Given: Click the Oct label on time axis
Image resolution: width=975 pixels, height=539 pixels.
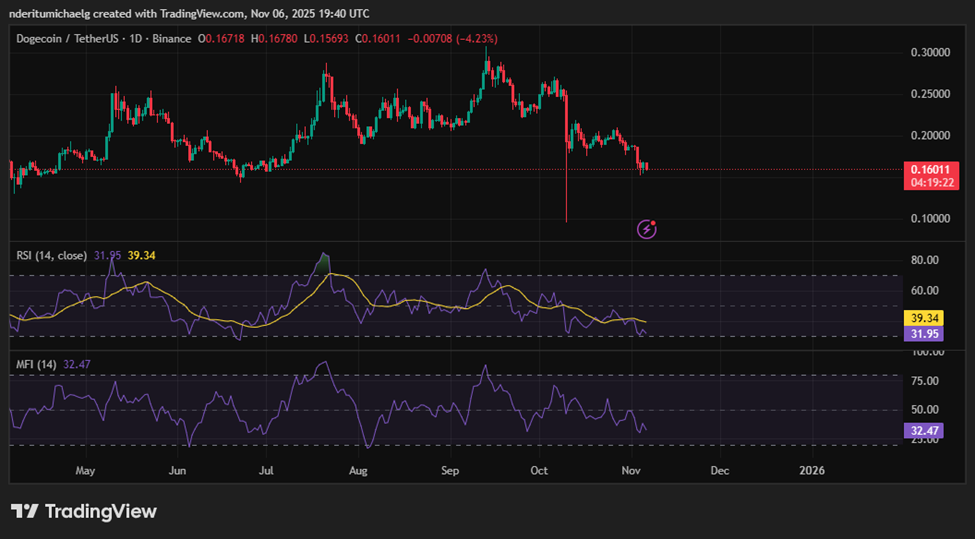Looking at the screenshot, I should click(x=540, y=469).
